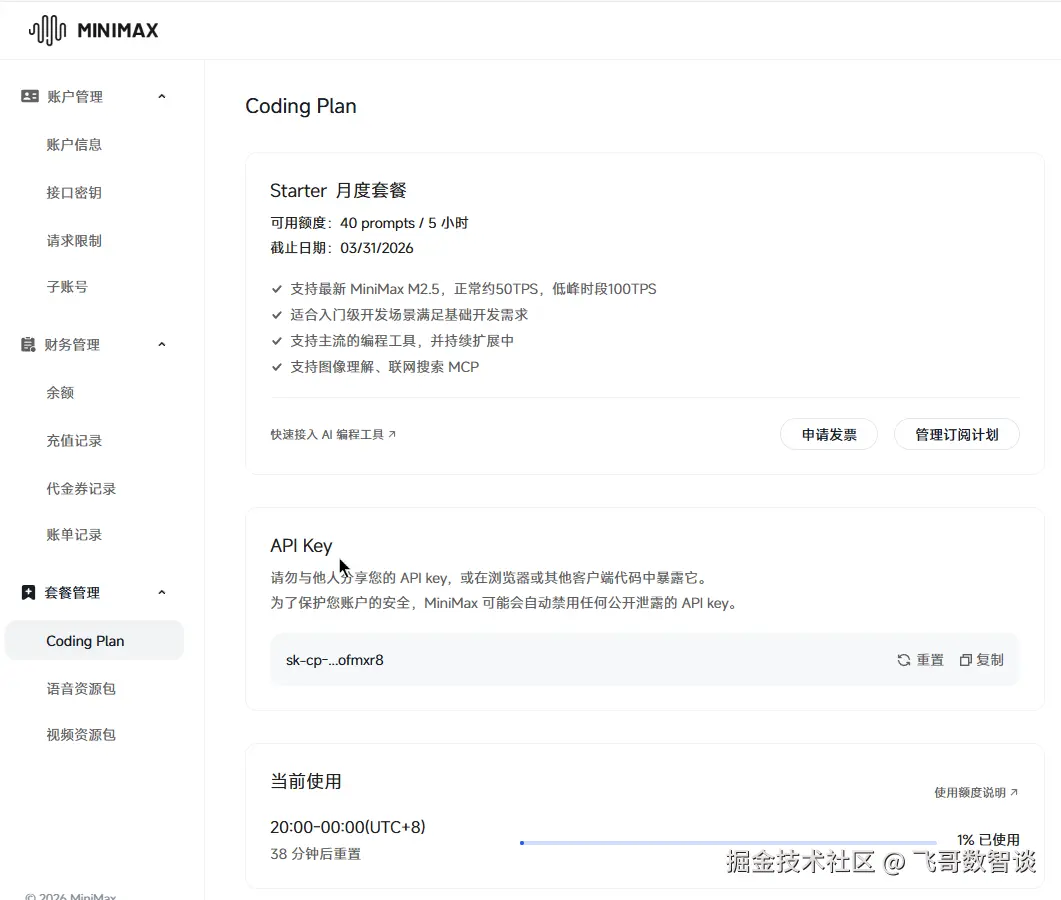Click the 40 prompts / 5 小时 quota text
The width and height of the screenshot is (1061, 900).
click(x=404, y=223)
